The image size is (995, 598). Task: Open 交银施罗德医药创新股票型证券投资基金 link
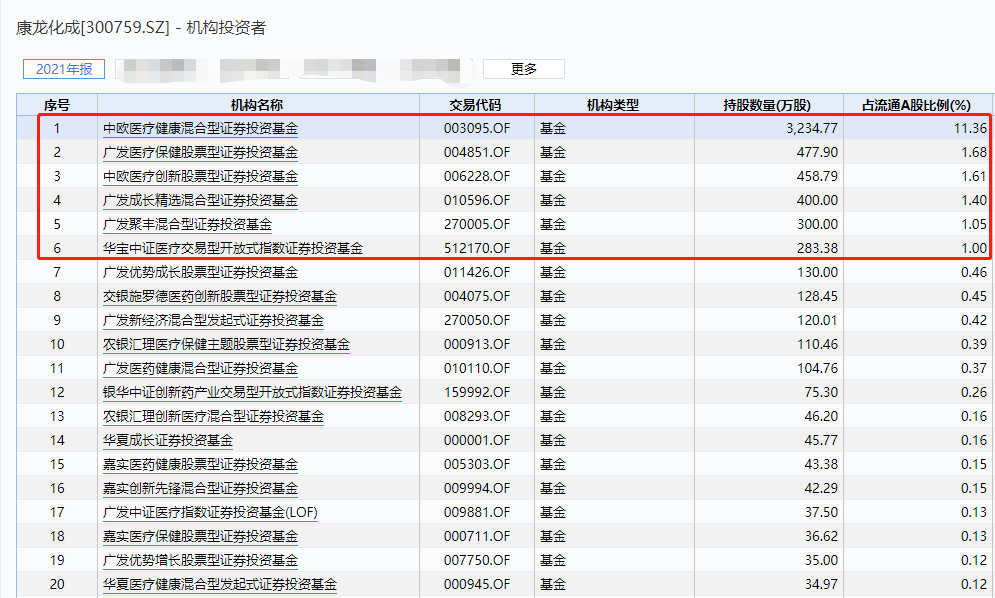[x=219, y=296]
